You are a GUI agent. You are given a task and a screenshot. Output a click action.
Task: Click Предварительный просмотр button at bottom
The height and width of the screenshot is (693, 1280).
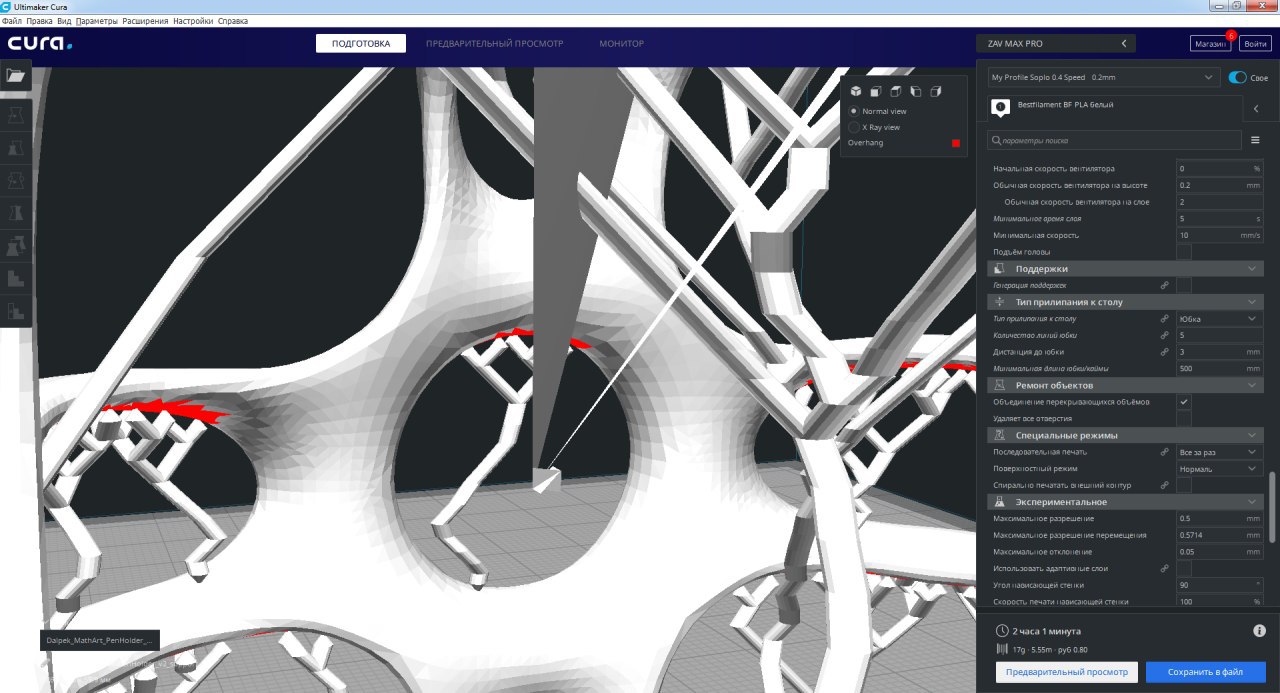(x=1066, y=672)
